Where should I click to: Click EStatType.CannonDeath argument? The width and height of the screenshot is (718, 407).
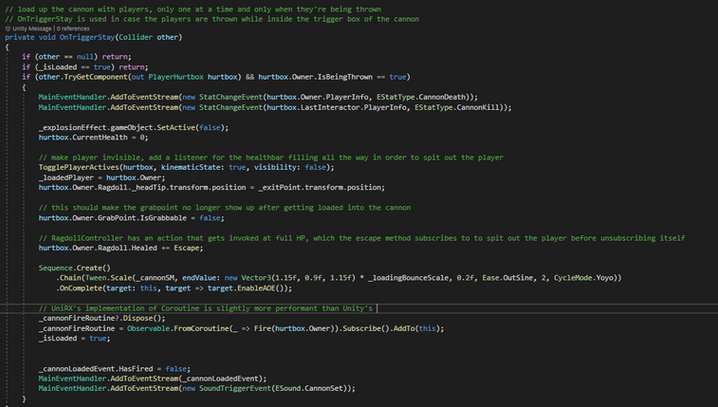(x=423, y=97)
